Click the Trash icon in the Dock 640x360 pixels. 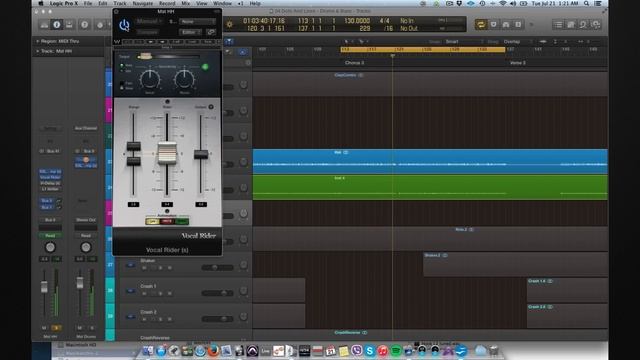tap(494, 351)
